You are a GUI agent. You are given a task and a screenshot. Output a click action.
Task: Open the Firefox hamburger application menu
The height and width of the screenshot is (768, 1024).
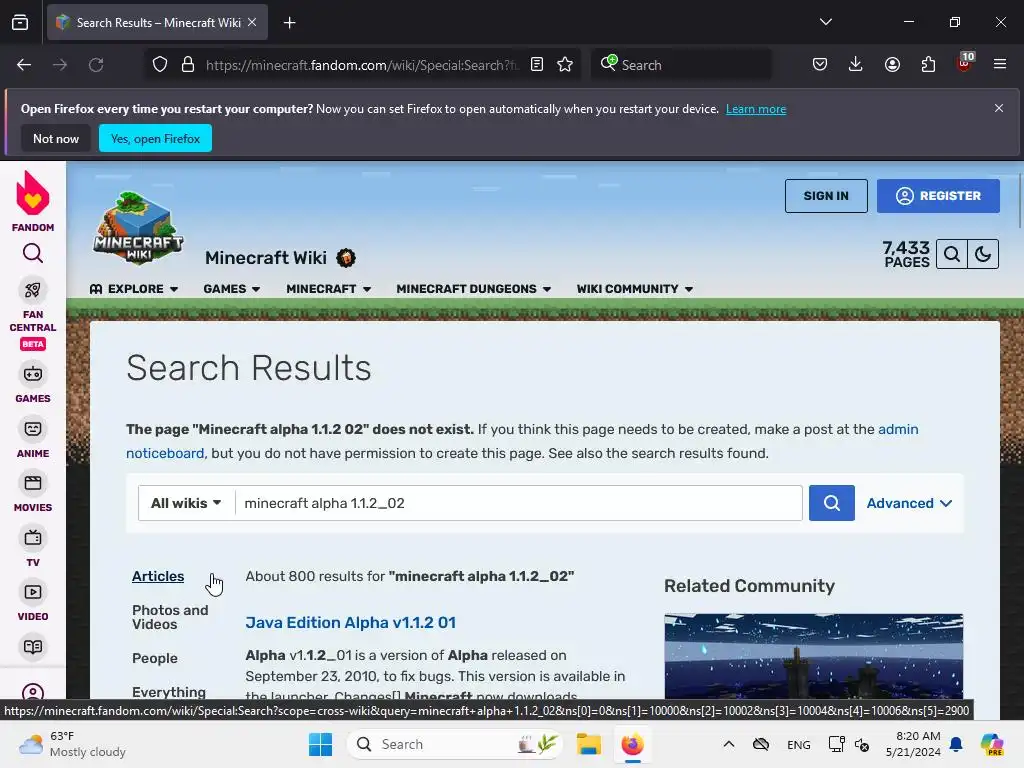1000,65
